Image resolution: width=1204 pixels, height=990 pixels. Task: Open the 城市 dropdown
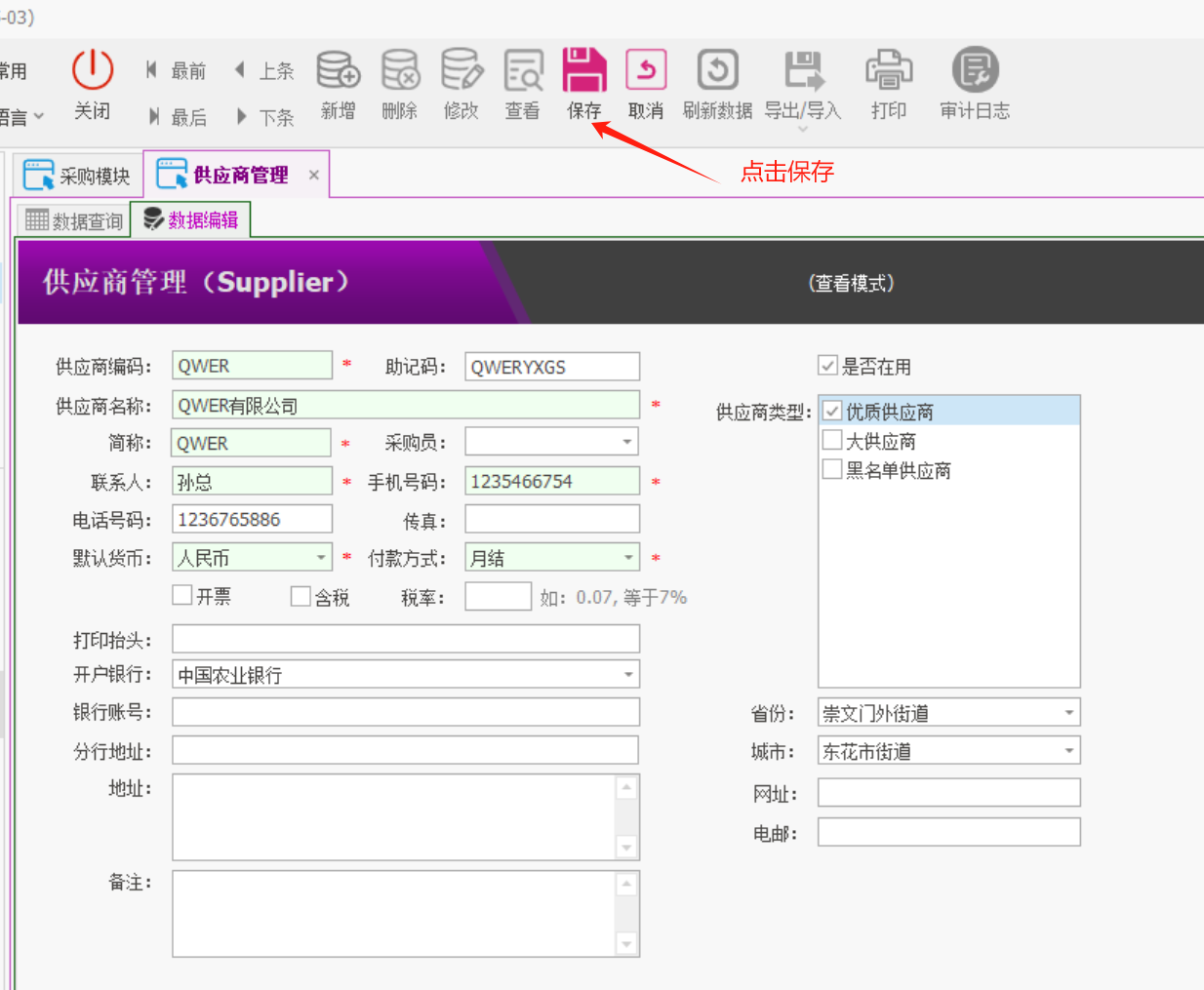point(1069,750)
